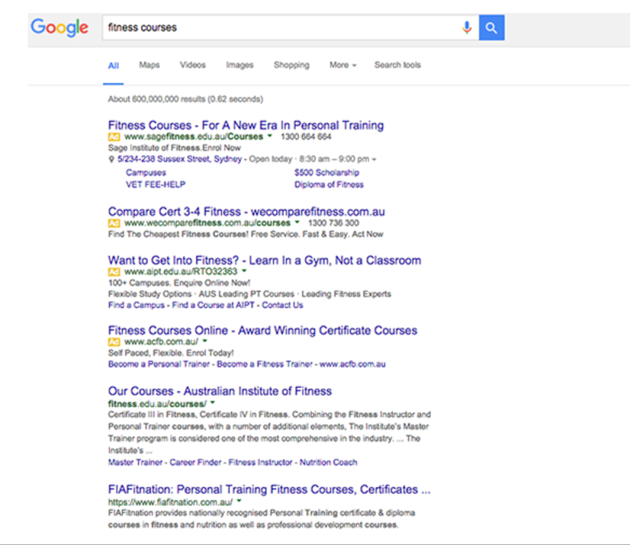Expand arrow next to wecomparefitness.com.au URL
The width and height of the screenshot is (630, 545).
pos(297,222)
